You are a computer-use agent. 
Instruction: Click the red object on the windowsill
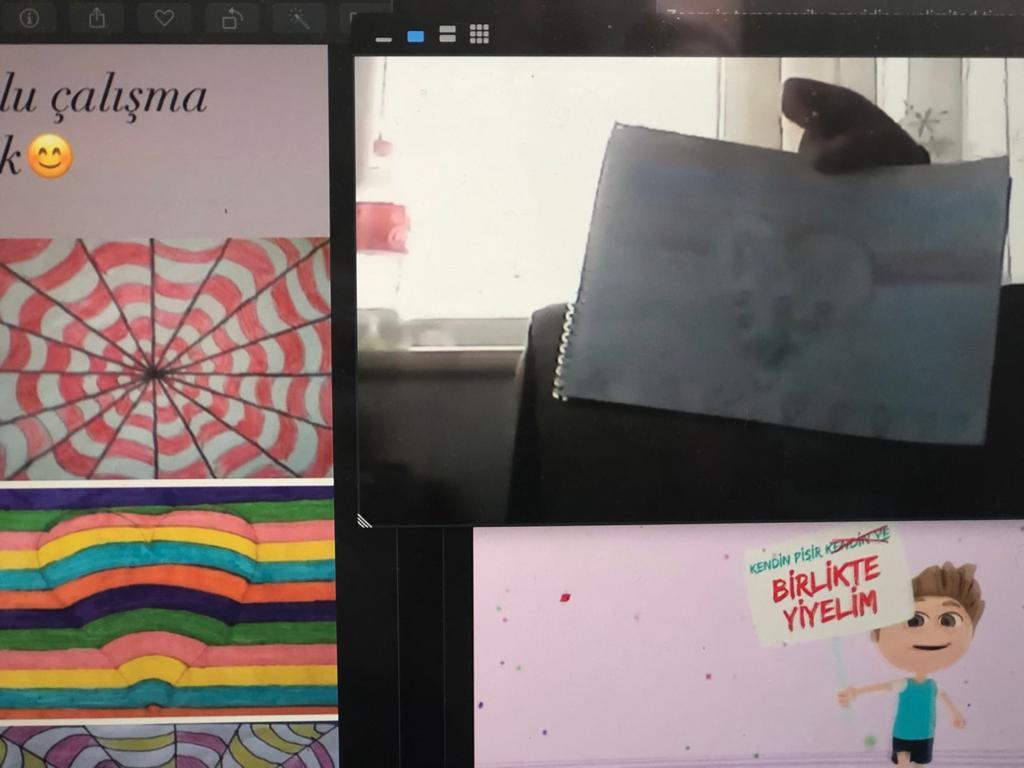coord(383,226)
